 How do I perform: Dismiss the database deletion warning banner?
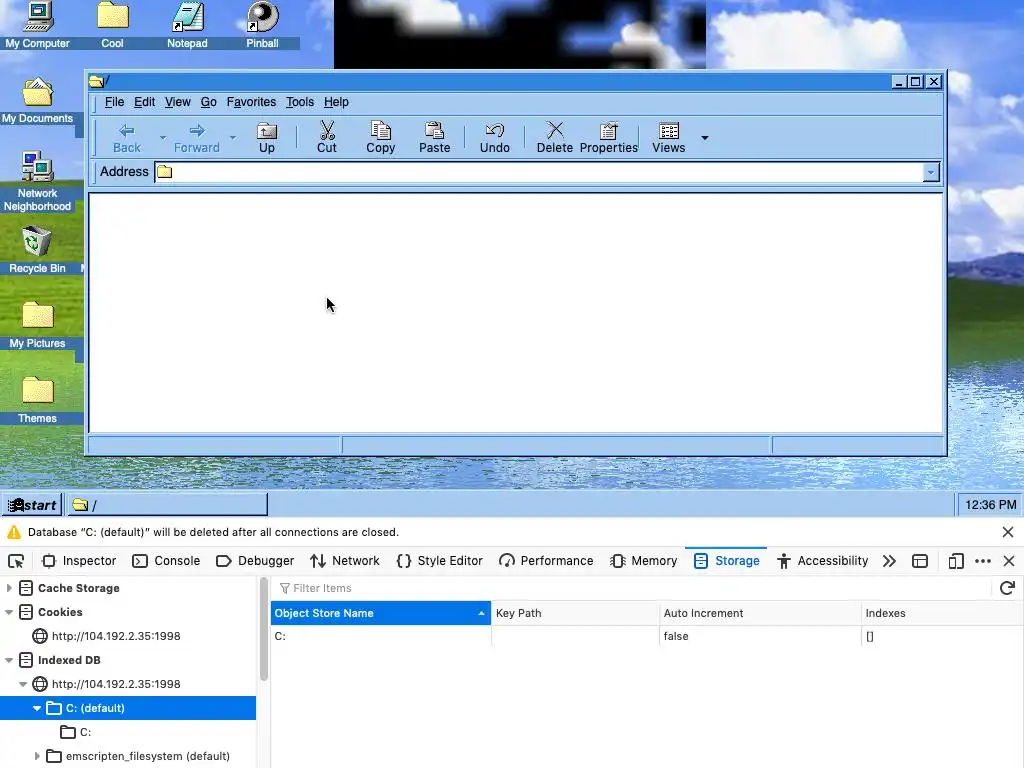click(x=1008, y=532)
